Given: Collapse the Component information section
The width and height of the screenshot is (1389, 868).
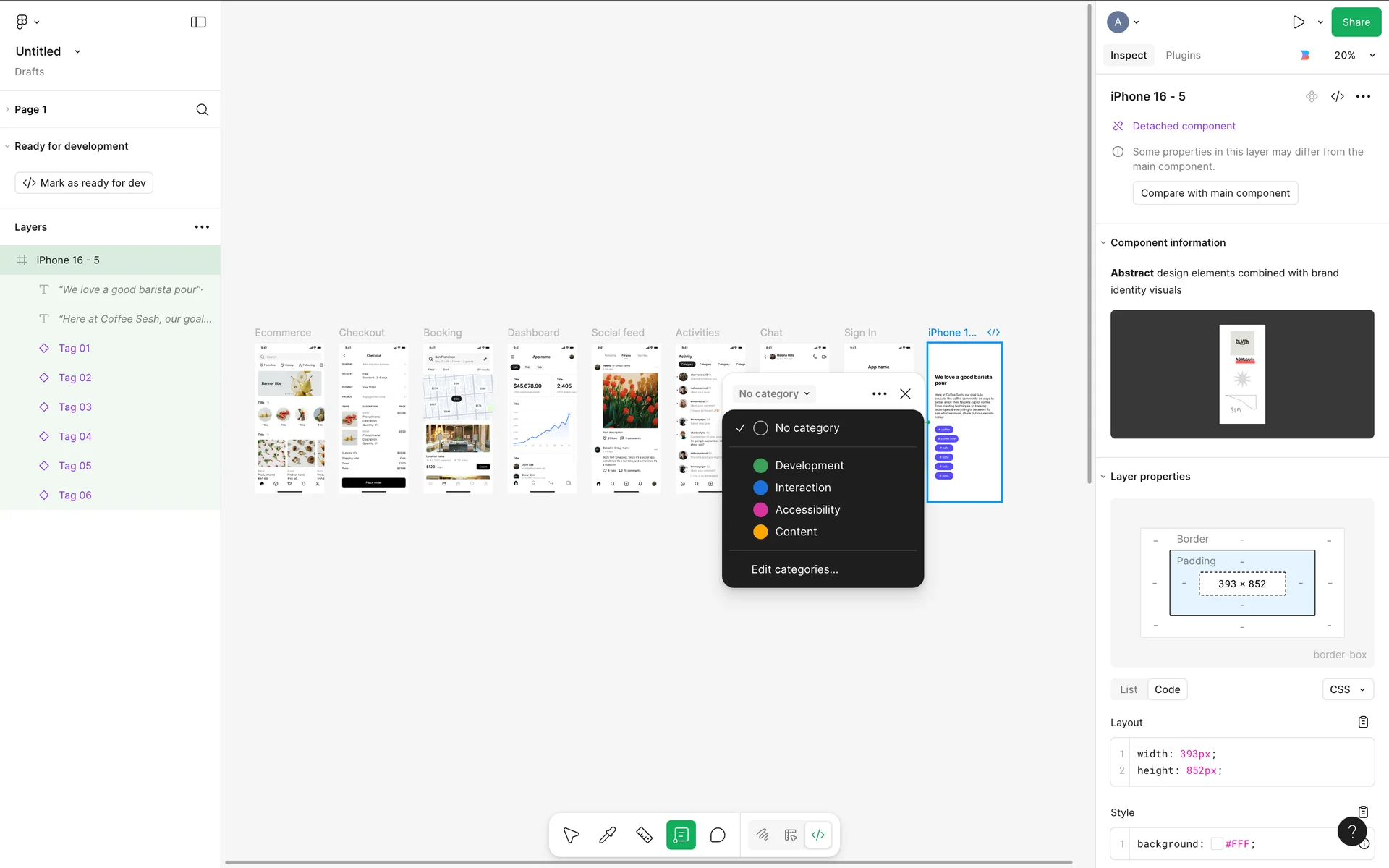Looking at the screenshot, I should (x=1103, y=243).
